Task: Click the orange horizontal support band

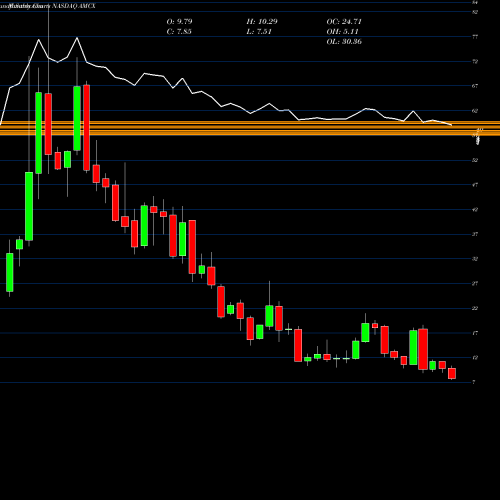Action: point(250,128)
